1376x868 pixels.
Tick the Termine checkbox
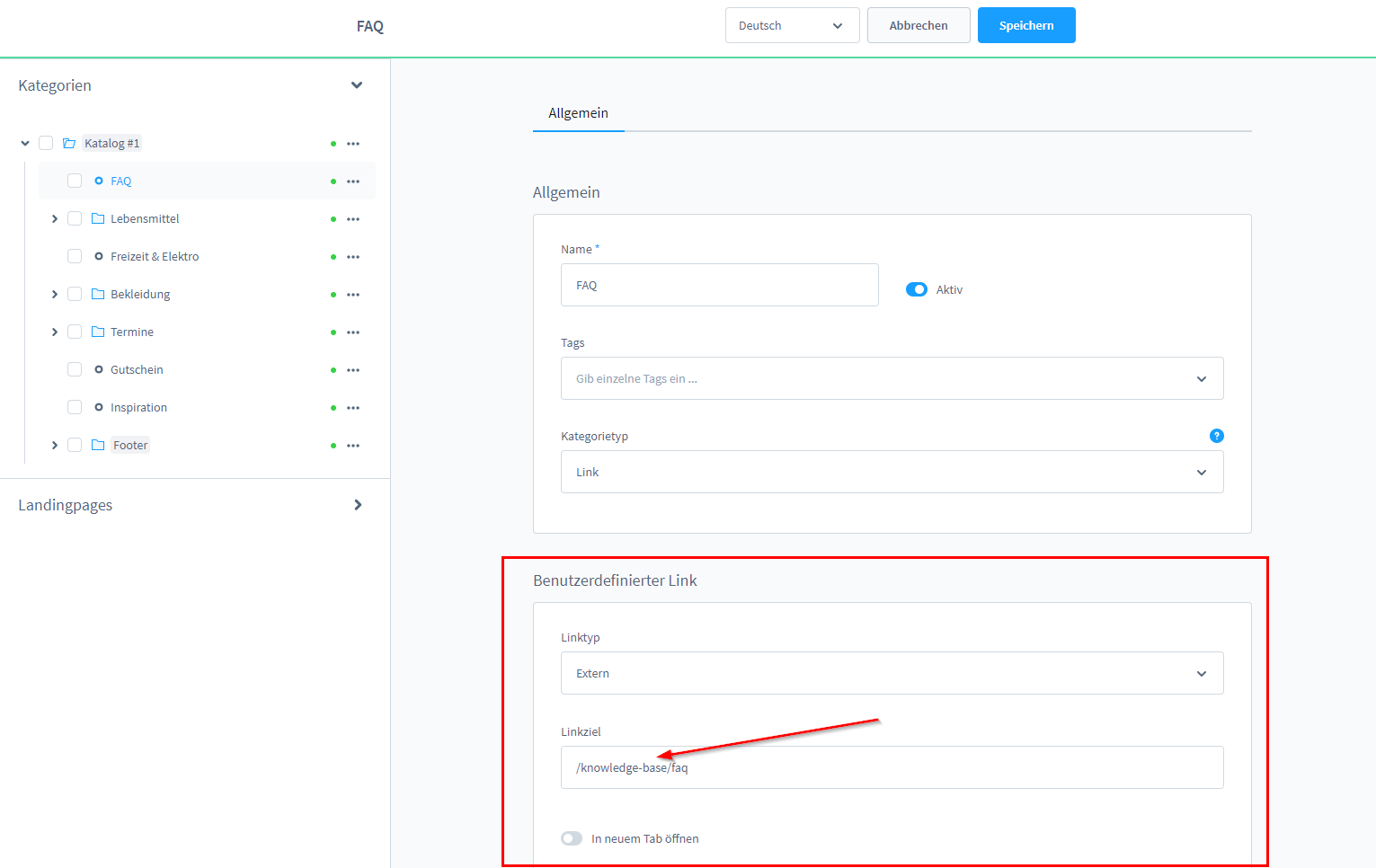(75, 332)
